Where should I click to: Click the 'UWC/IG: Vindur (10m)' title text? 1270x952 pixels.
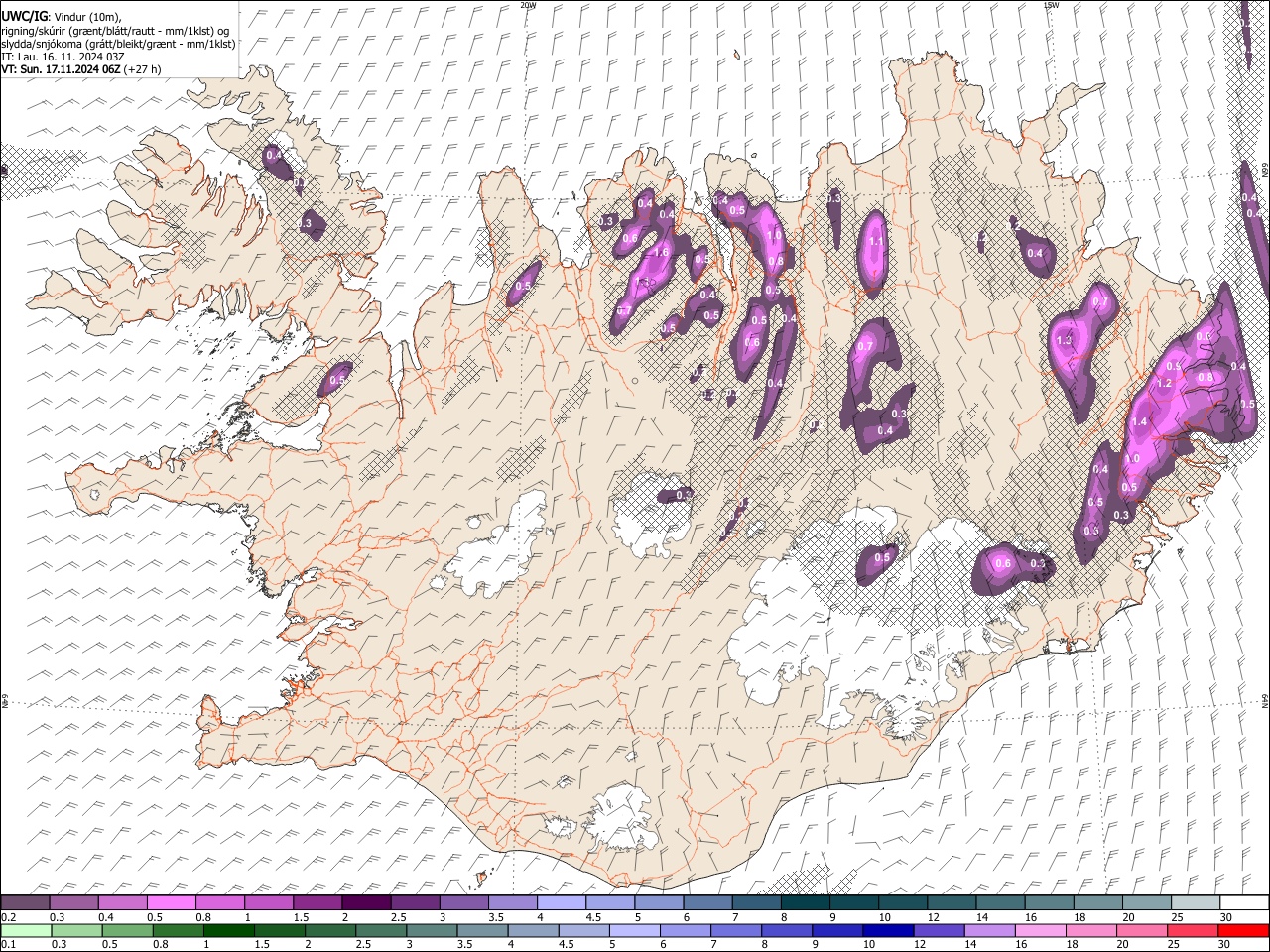click(x=62, y=16)
